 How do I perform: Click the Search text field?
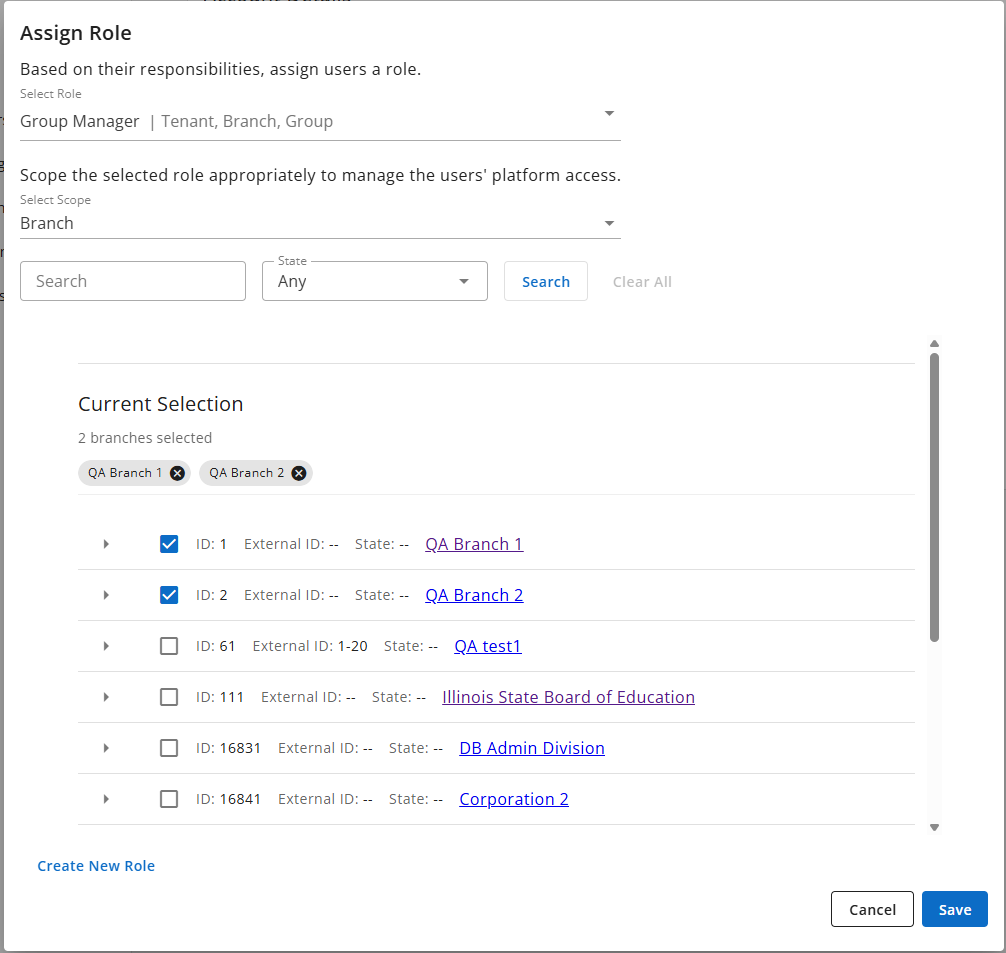133,281
